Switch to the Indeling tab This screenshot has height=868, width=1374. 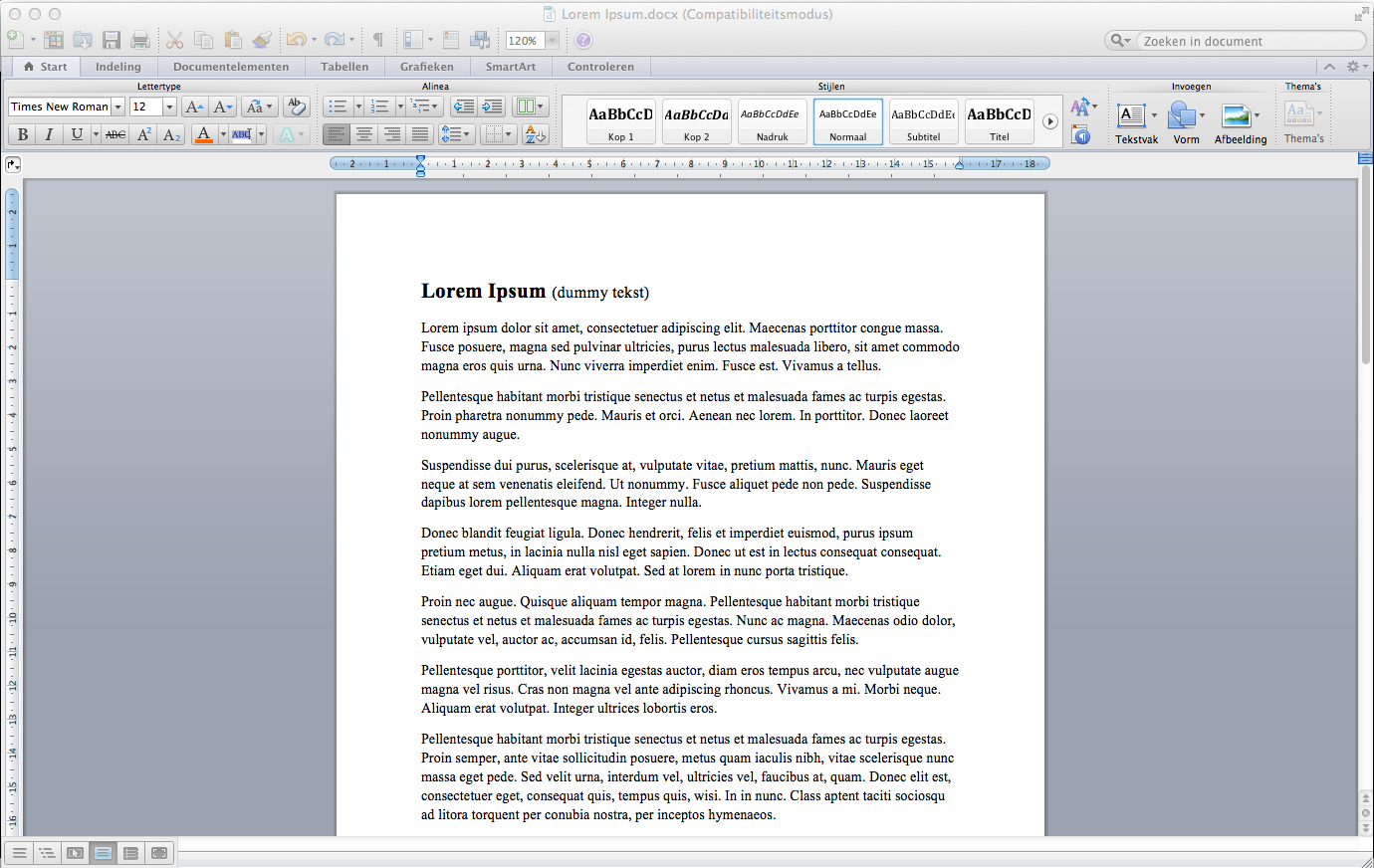tap(117, 67)
